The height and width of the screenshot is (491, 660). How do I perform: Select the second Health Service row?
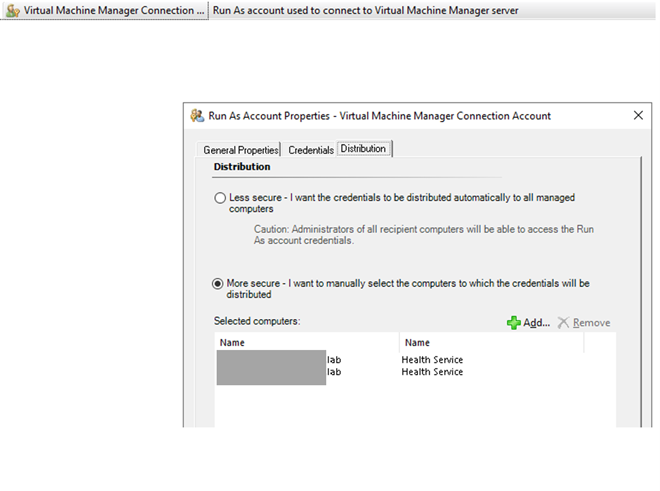432,372
